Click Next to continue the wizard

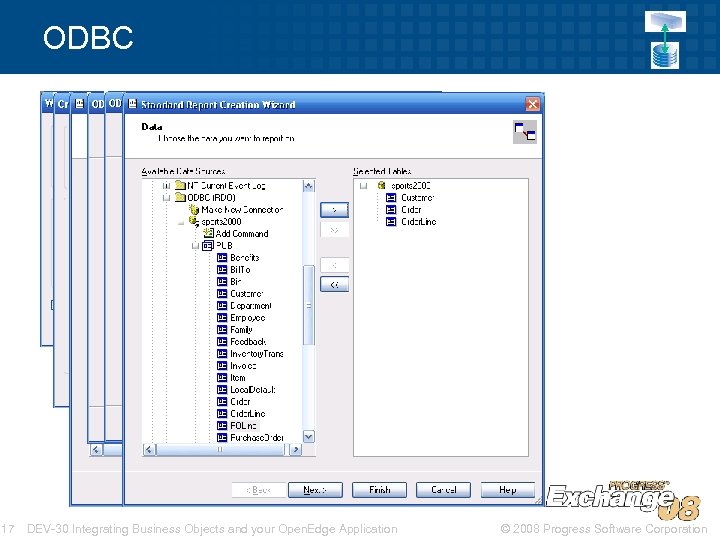[315, 490]
